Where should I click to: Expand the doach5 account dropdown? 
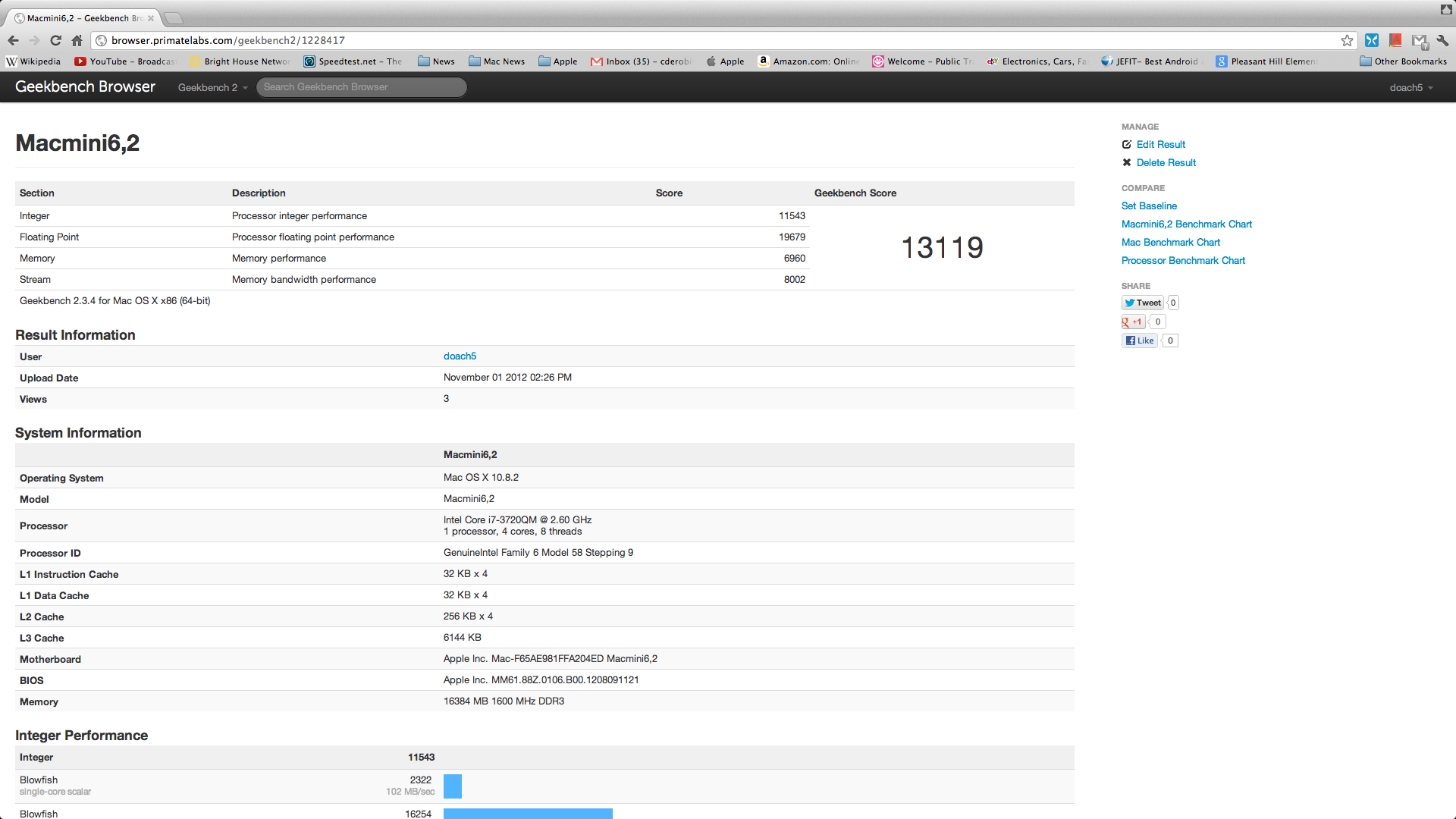pyautogui.click(x=1410, y=87)
